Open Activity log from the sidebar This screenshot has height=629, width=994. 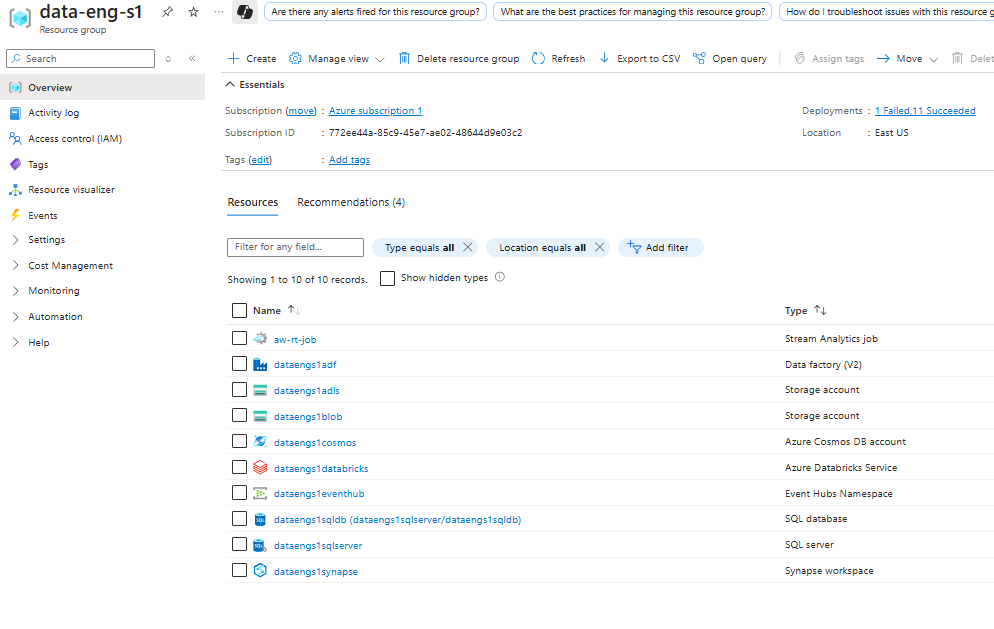(56, 111)
